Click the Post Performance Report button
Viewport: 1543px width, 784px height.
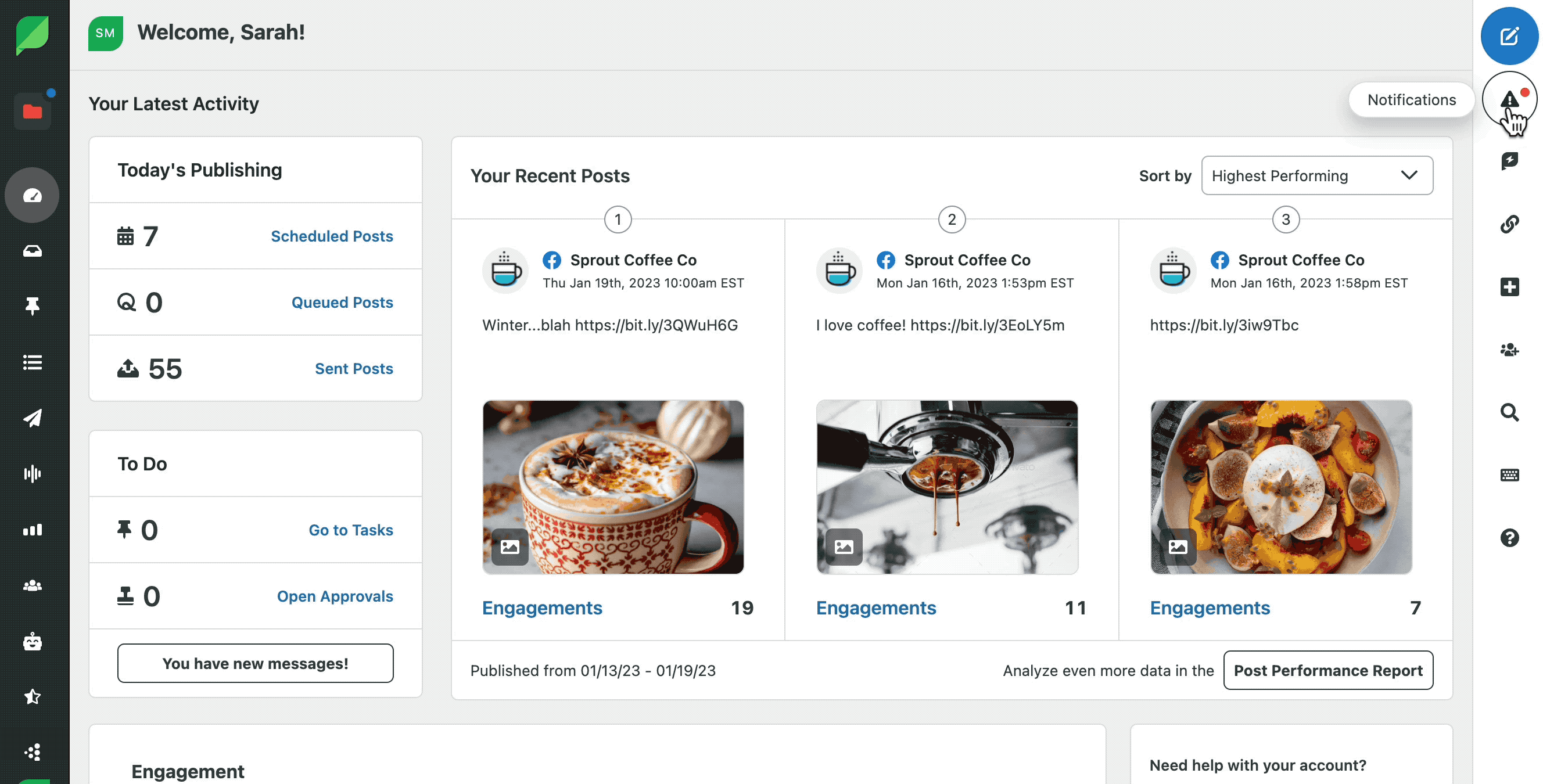click(1328, 670)
